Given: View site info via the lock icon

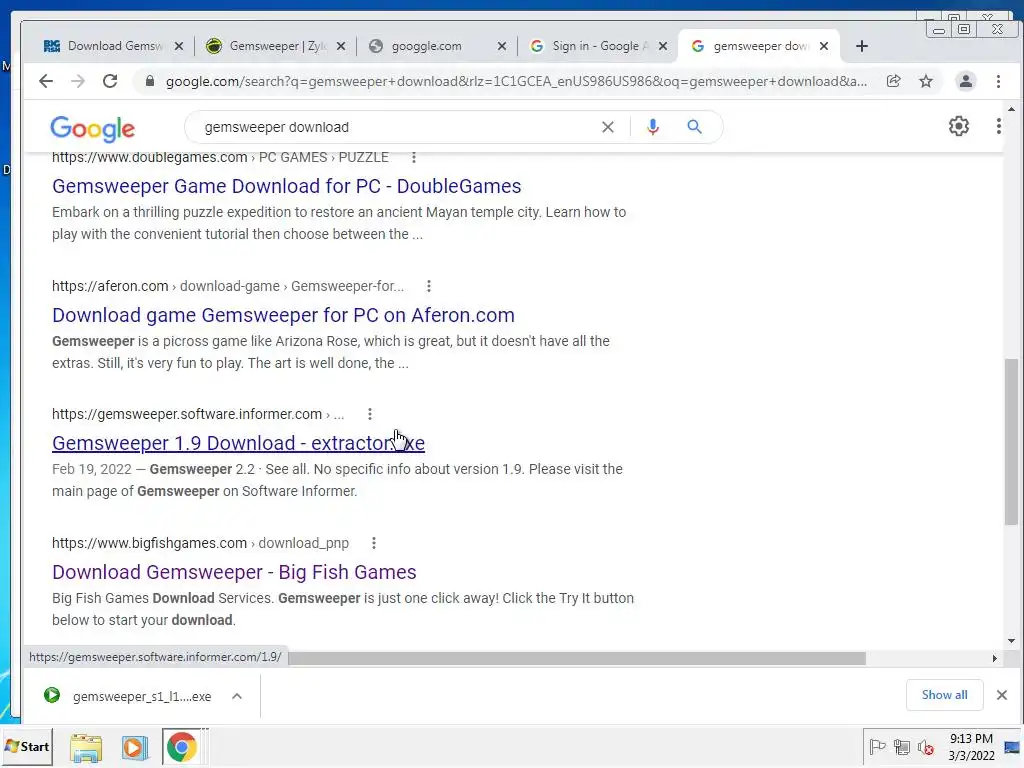Looking at the screenshot, I should pyautogui.click(x=150, y=82).
